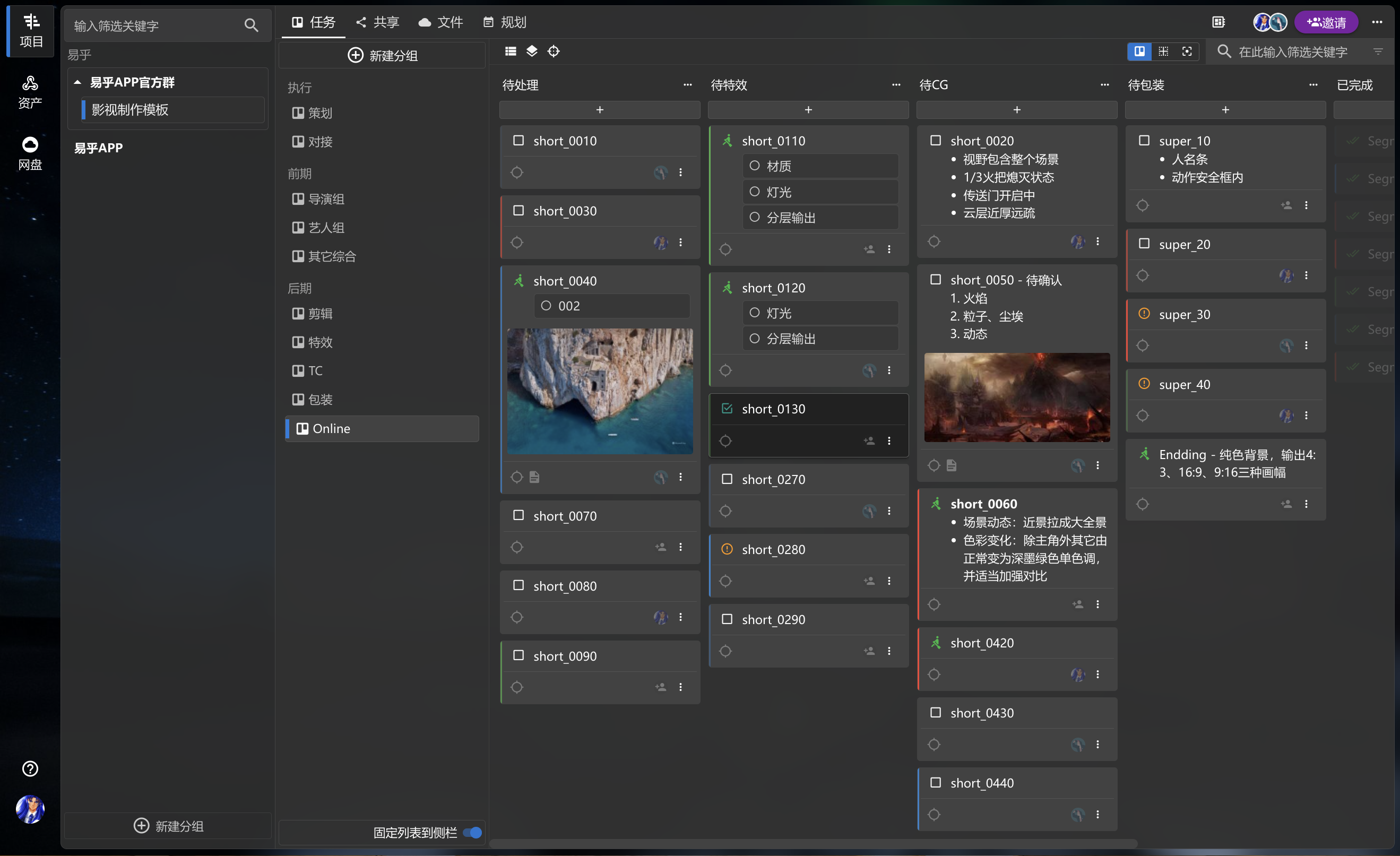Switch to the 规划 tab
The height and width of the screenshot is (856, 1400).
(x=505, y=22)
